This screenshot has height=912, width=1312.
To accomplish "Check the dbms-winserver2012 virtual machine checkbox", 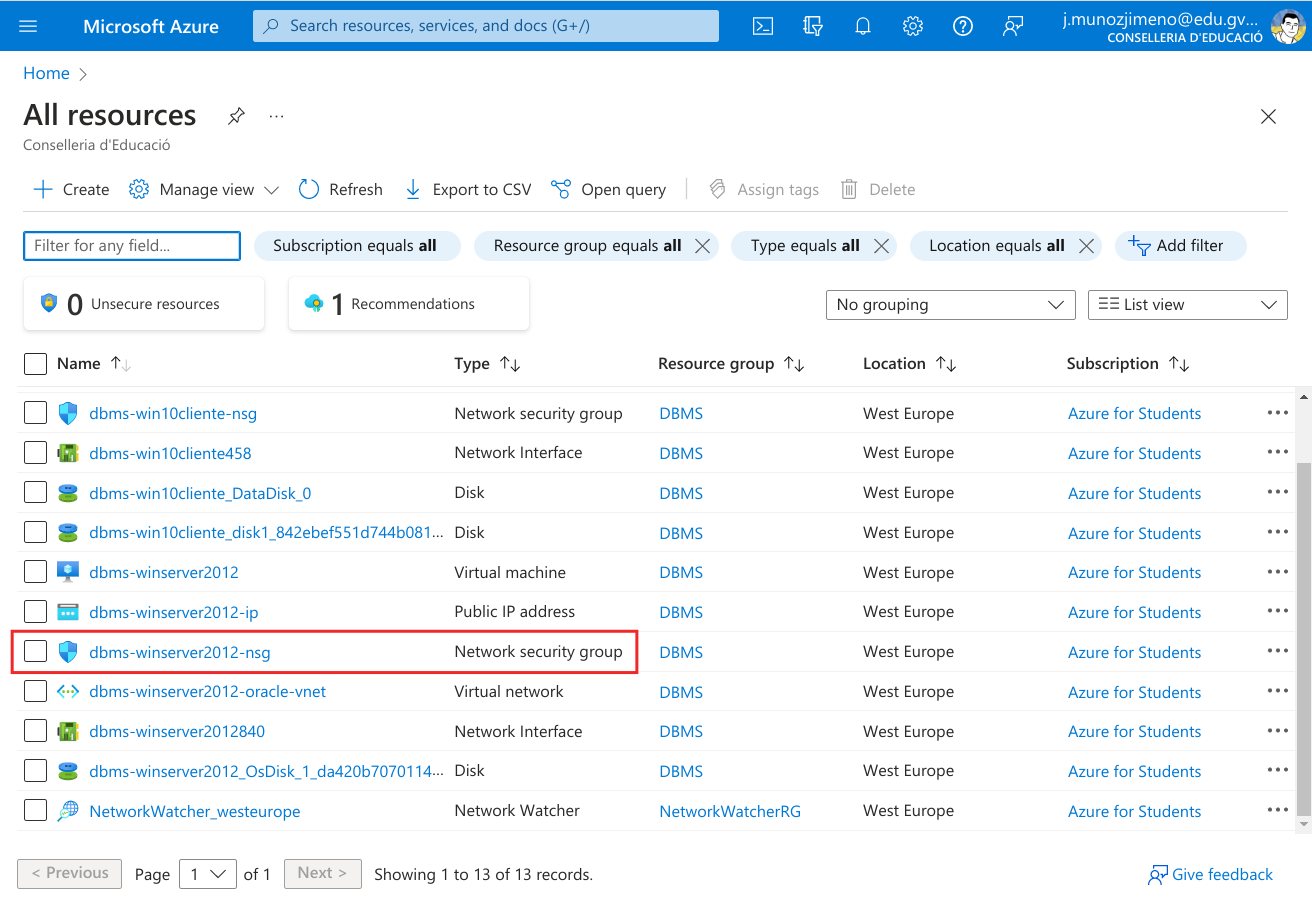I will pyautogui.click(x=35, y=572).
